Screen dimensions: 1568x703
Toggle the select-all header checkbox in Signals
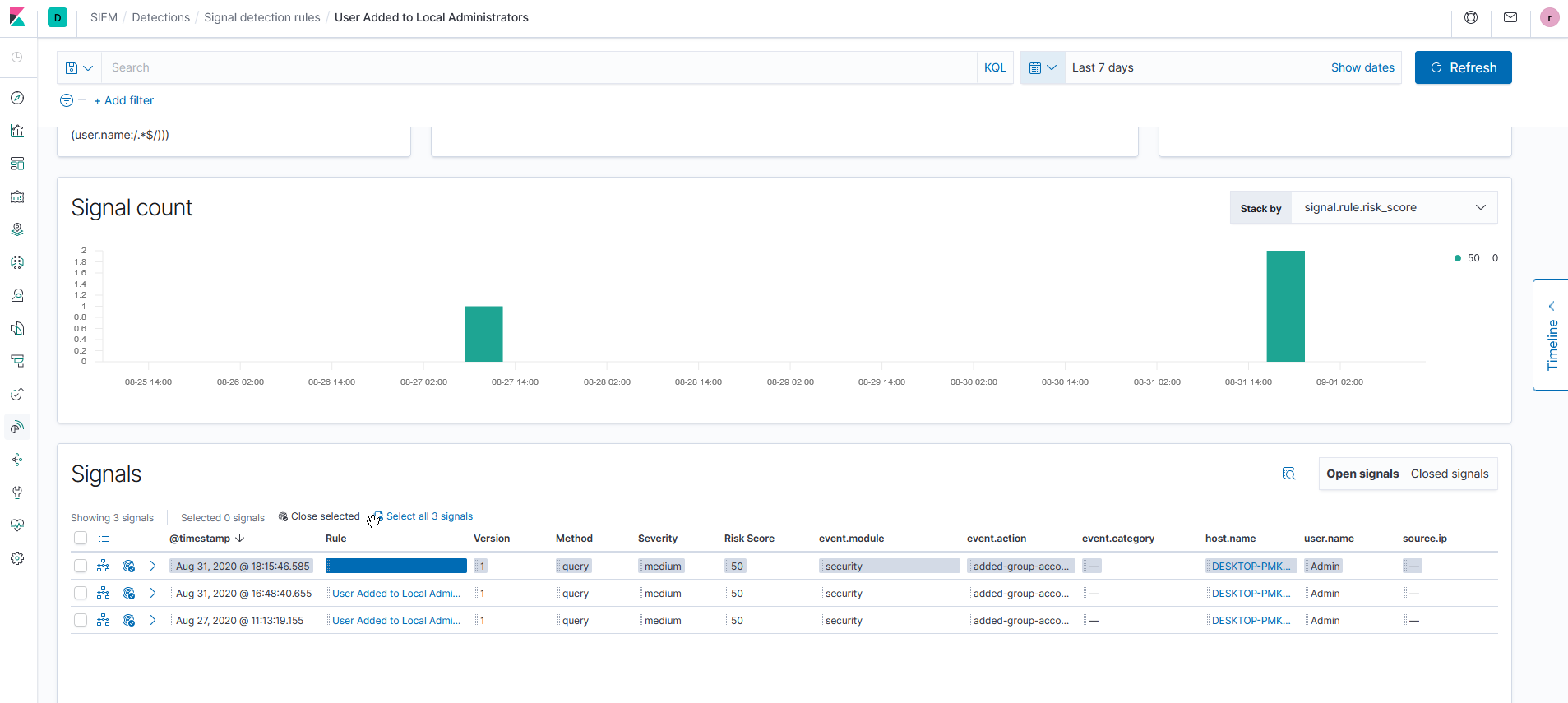tap(81, 538)
